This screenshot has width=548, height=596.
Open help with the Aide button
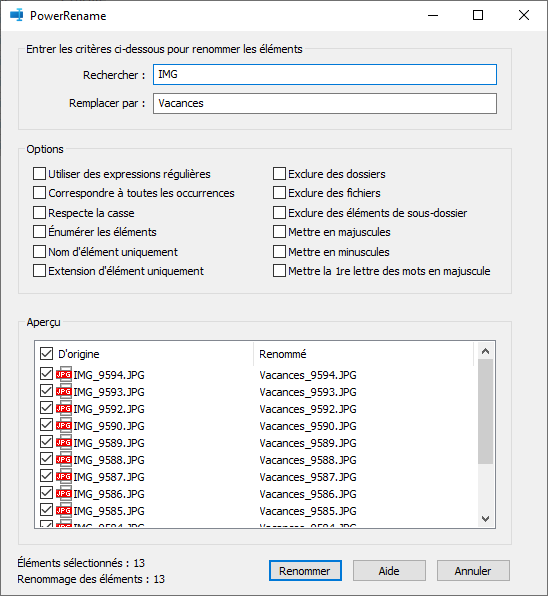389,571
